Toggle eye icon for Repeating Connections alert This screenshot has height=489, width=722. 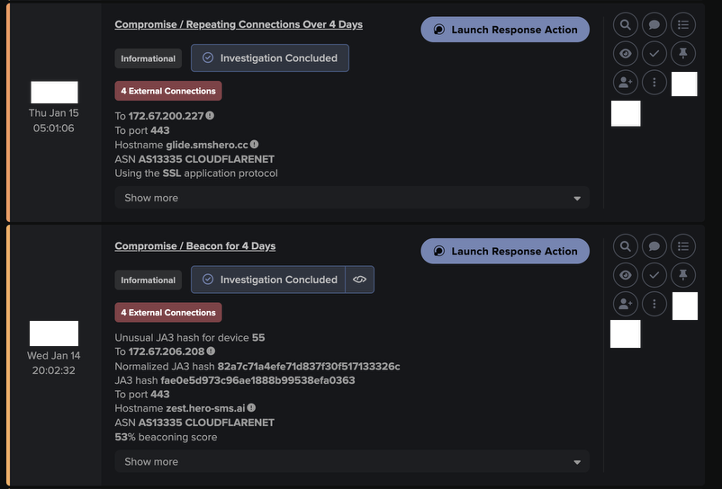click(x=625, y=54)
